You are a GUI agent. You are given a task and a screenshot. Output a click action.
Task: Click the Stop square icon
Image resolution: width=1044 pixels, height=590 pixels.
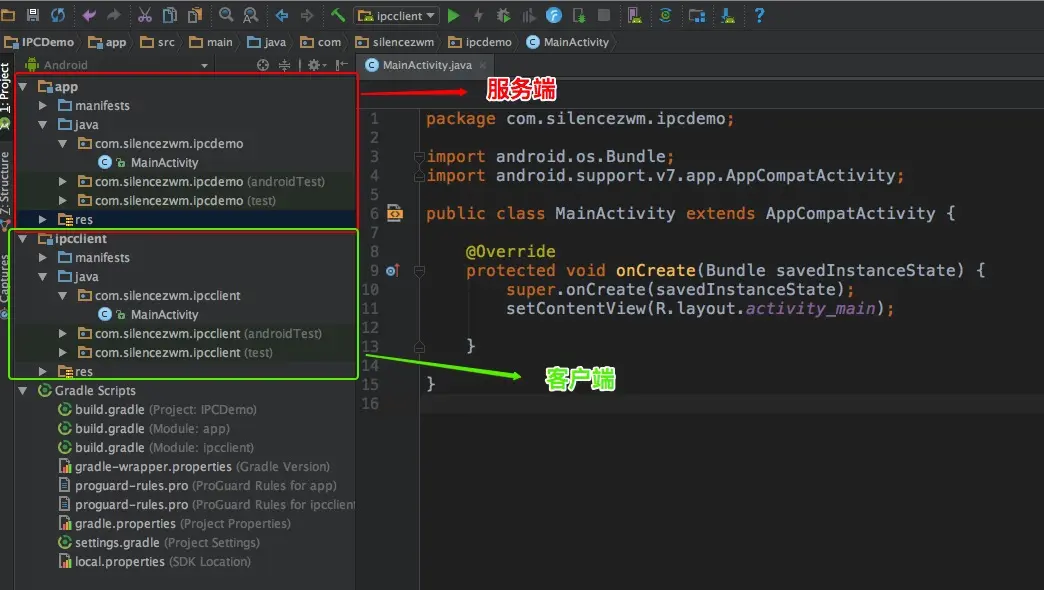pyautogui.click(x=604, y=15)
